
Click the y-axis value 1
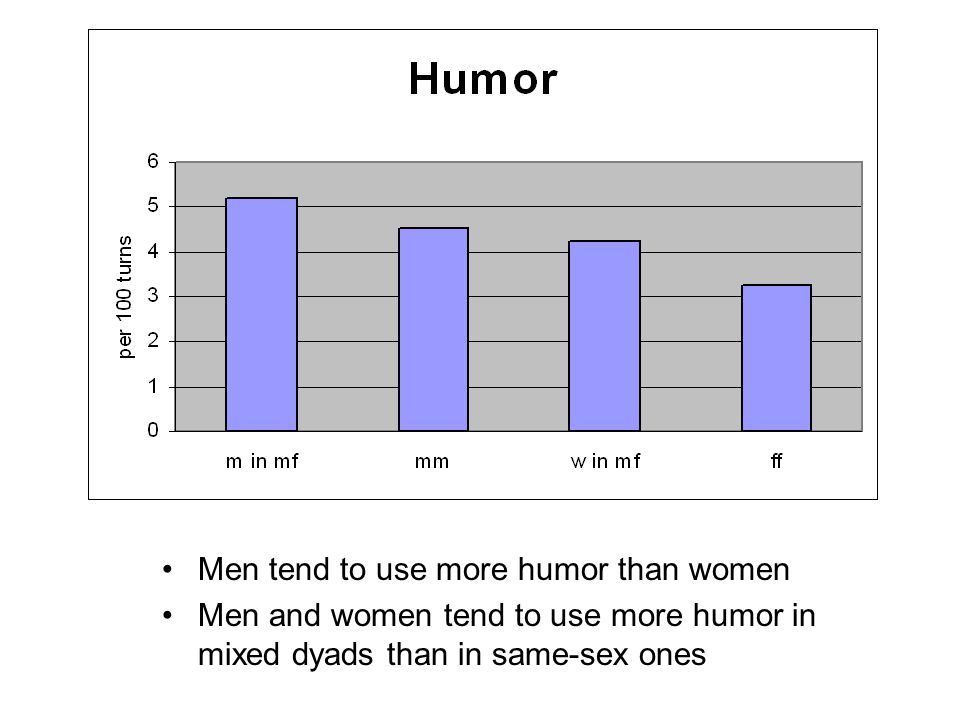coord(153,386)
